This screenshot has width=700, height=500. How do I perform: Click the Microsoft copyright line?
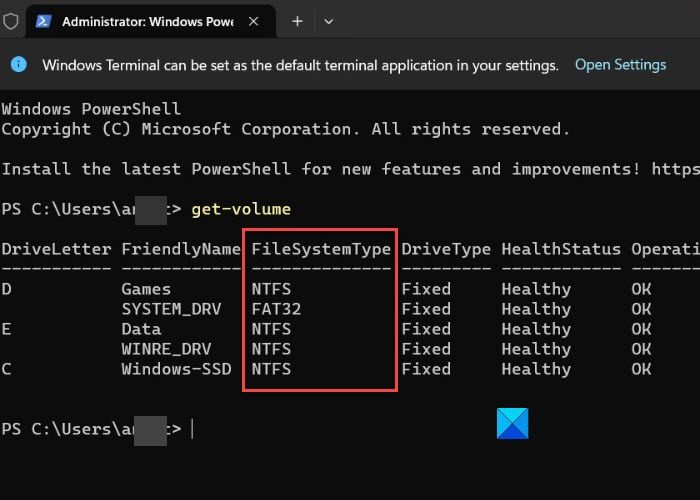coord(286,129)
